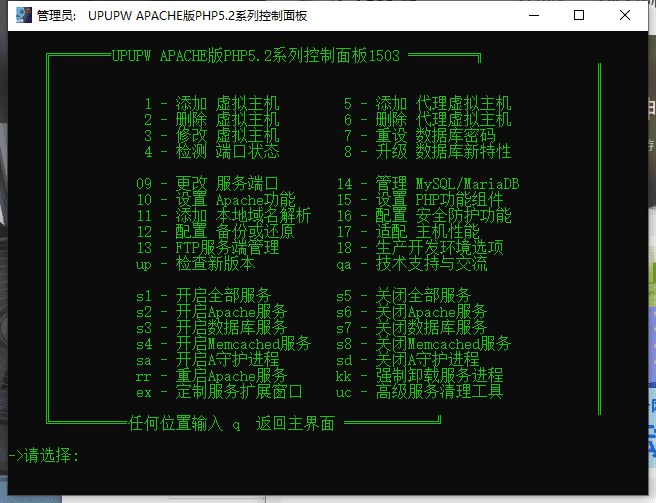Click the line 'qa - 技术支持与交流'
Viewport: 656px width, 503px height.
[412, 264]
